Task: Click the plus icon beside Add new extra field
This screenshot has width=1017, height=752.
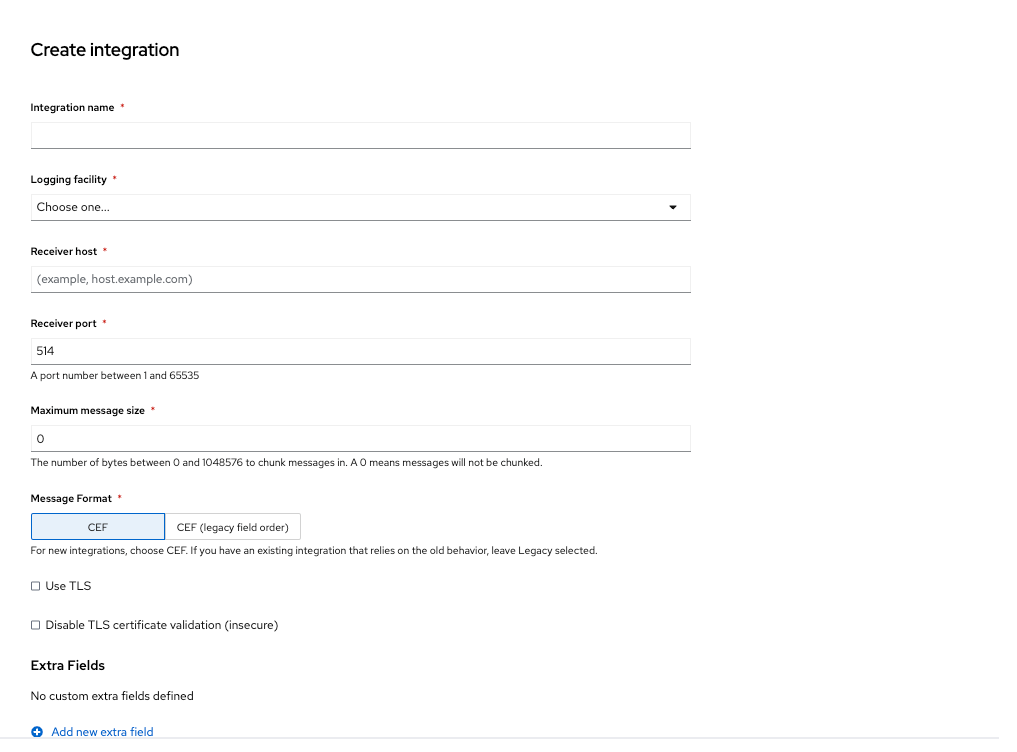Action: tap(37, 732)
